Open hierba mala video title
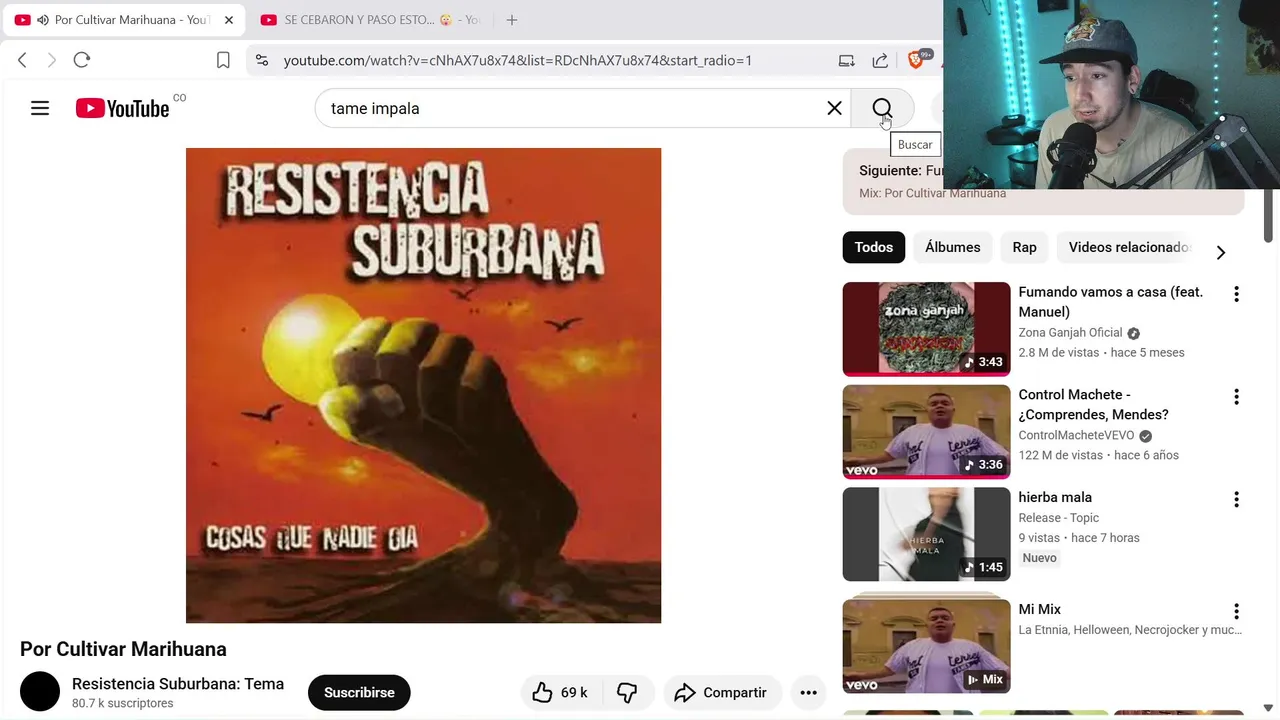 click(x=1055, y=497)
